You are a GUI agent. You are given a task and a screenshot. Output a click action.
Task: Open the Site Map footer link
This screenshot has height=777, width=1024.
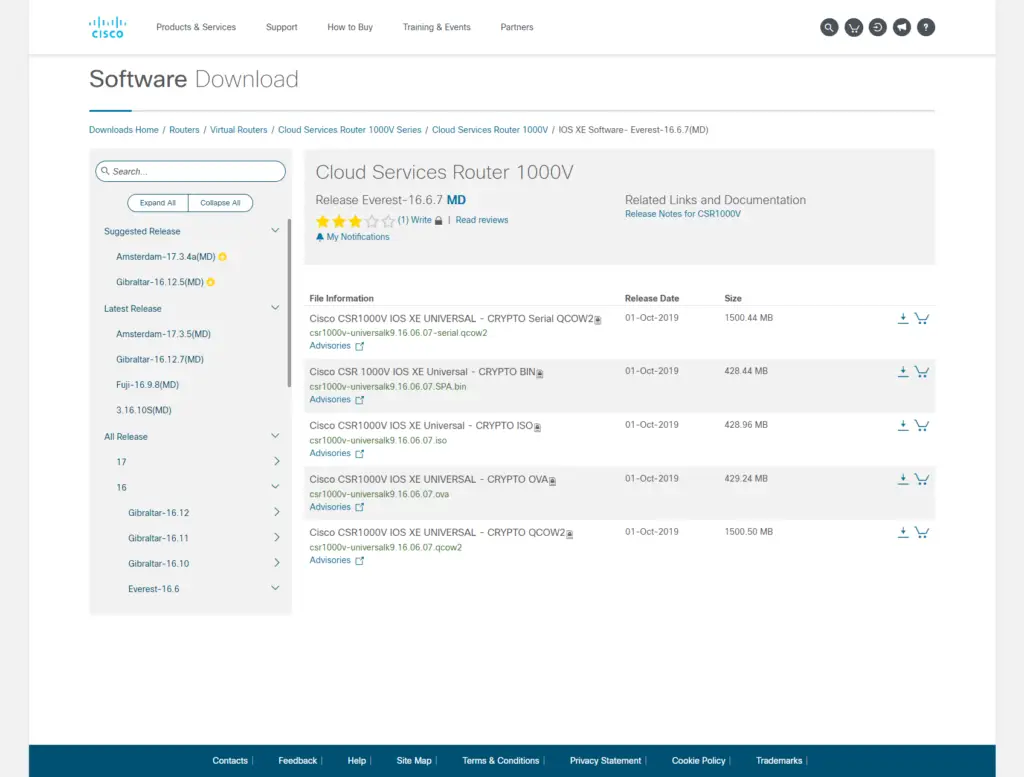(x=413, y=761)
